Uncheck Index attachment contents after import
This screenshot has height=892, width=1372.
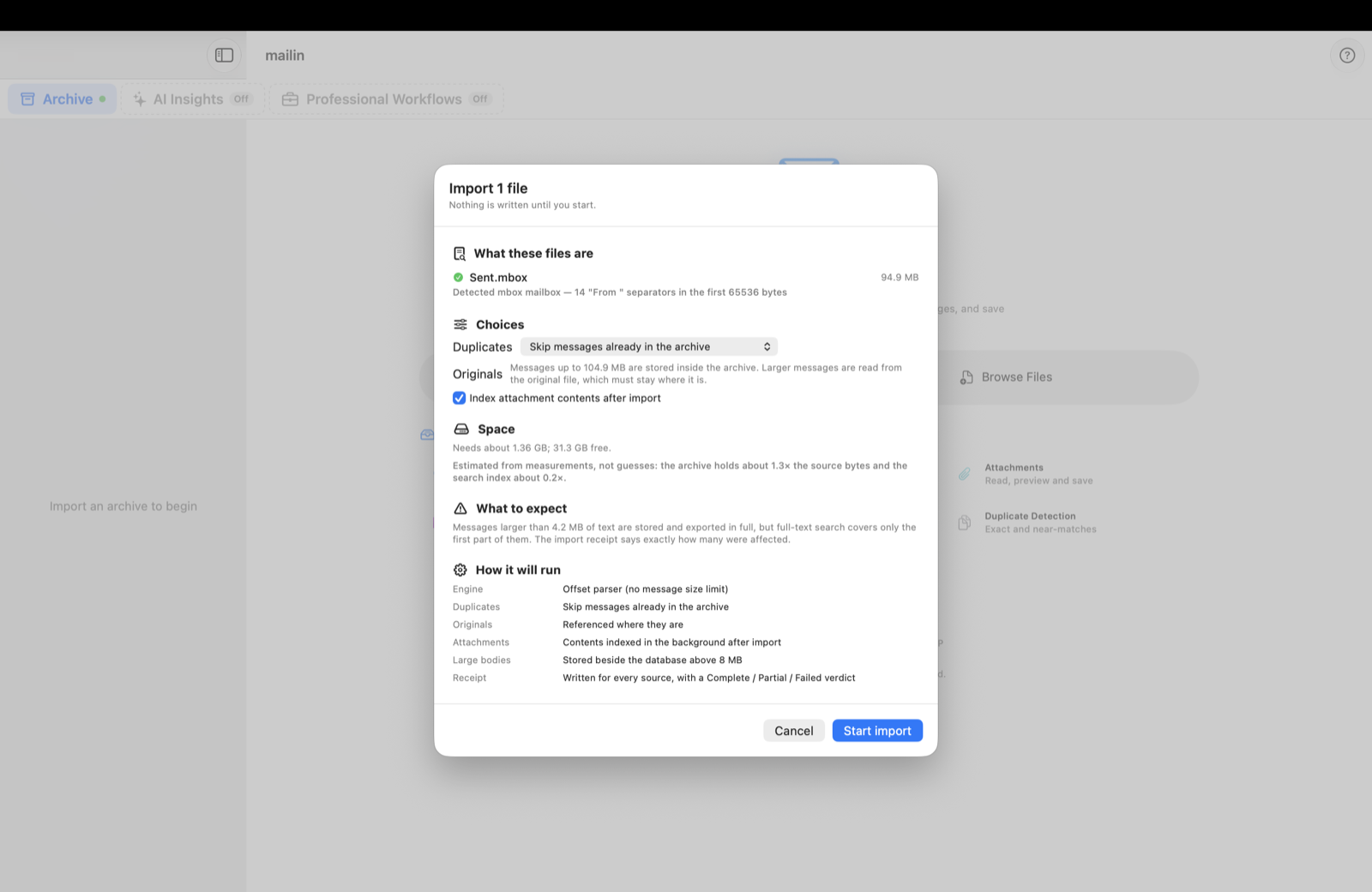click(x=460, y=398)
